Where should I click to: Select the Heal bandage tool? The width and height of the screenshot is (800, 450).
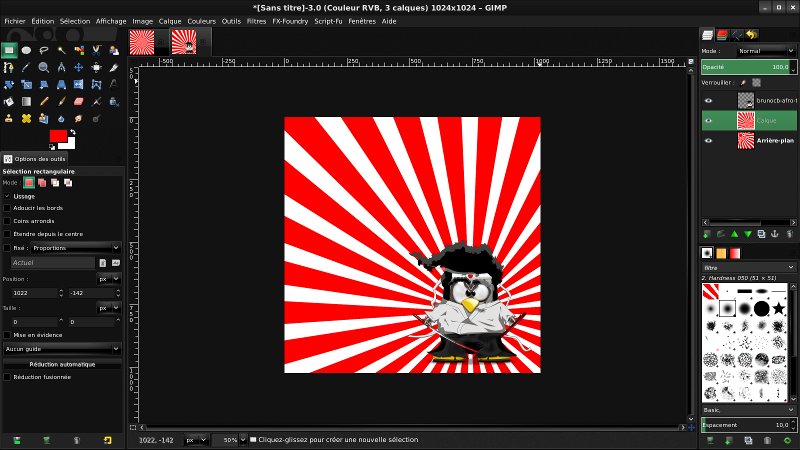point(26,118)
